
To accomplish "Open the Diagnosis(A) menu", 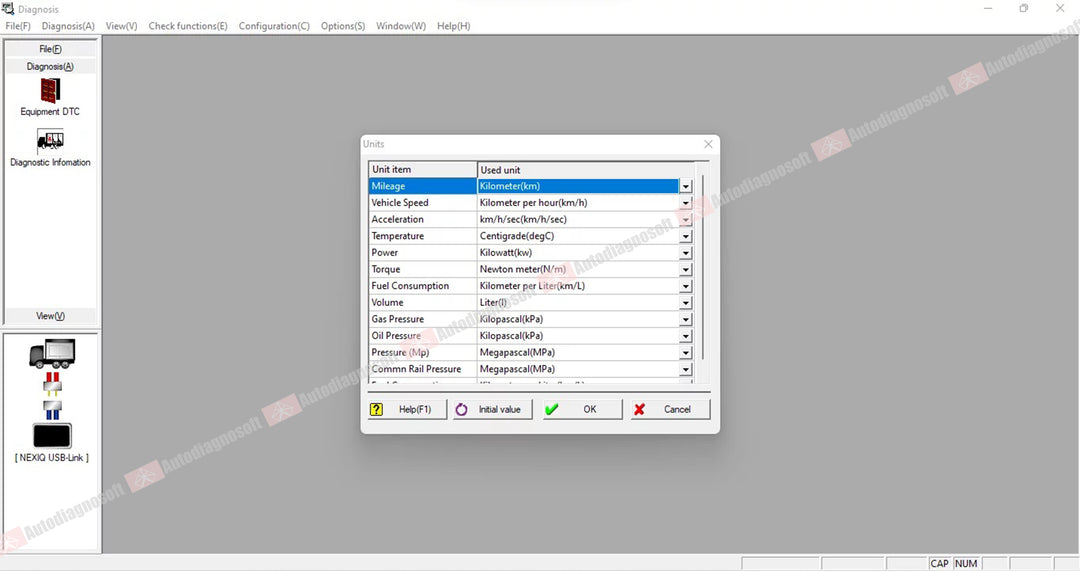I will 68,26.
